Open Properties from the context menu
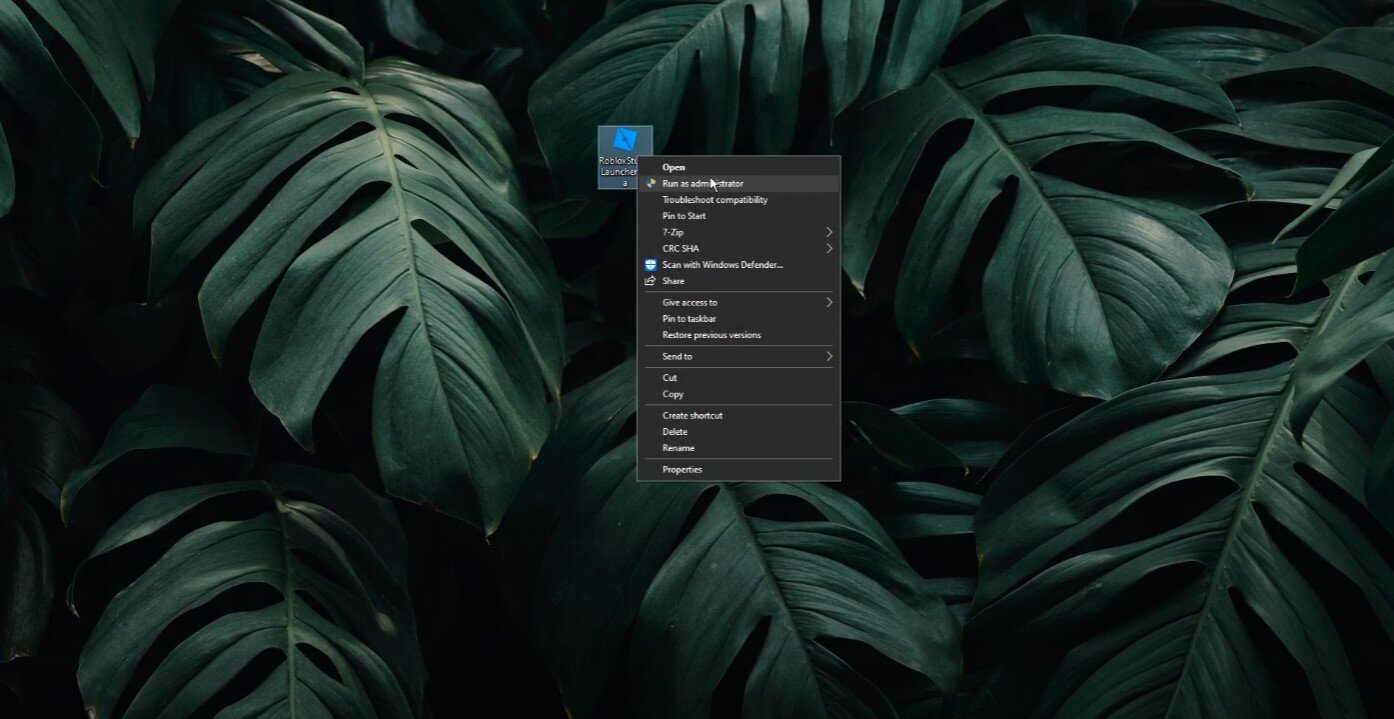This screenshot has height=719, width=1394. point(682,470)
